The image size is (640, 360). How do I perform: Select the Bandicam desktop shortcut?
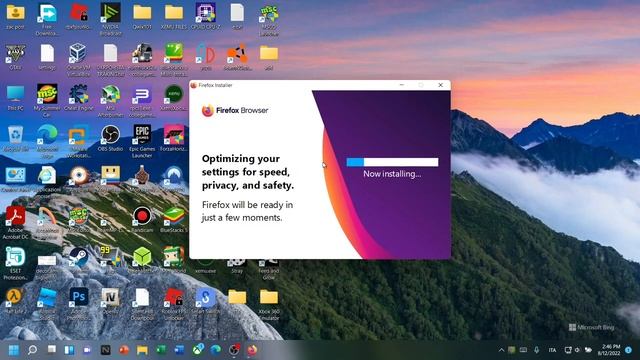[142, 220]
